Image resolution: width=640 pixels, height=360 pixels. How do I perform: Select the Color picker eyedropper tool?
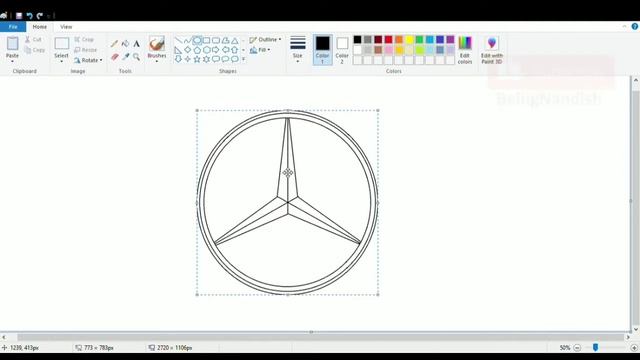(x=125, y=57)
